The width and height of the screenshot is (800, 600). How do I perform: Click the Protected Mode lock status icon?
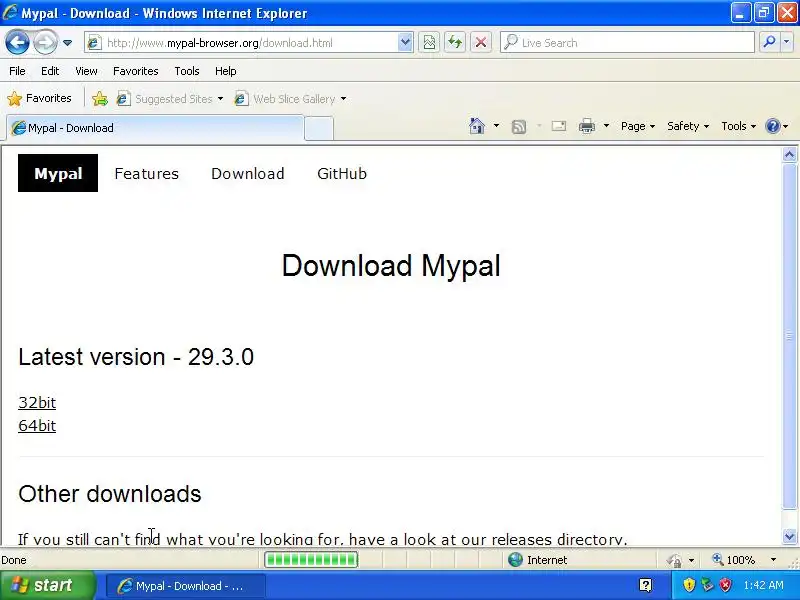(674, 560)
